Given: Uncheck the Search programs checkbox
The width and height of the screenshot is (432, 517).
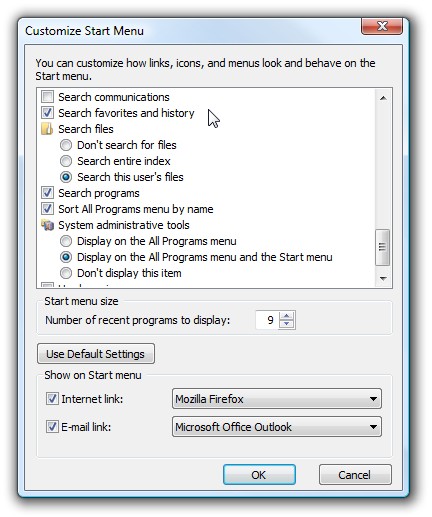Looking at the screenshot, I should coord(47,193).
